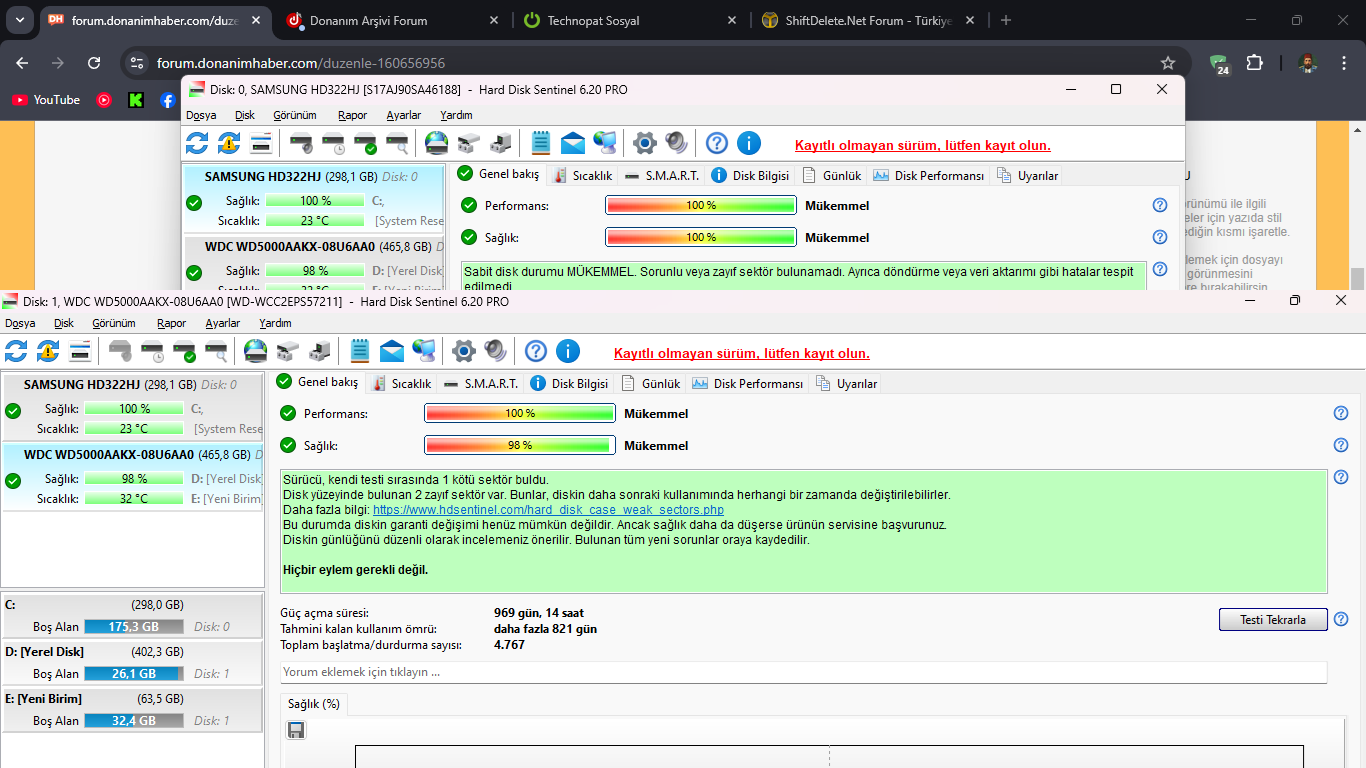
Task: Open Disk Bilgisi tab in Disk 1 window
Action: [x=569, y=383]
